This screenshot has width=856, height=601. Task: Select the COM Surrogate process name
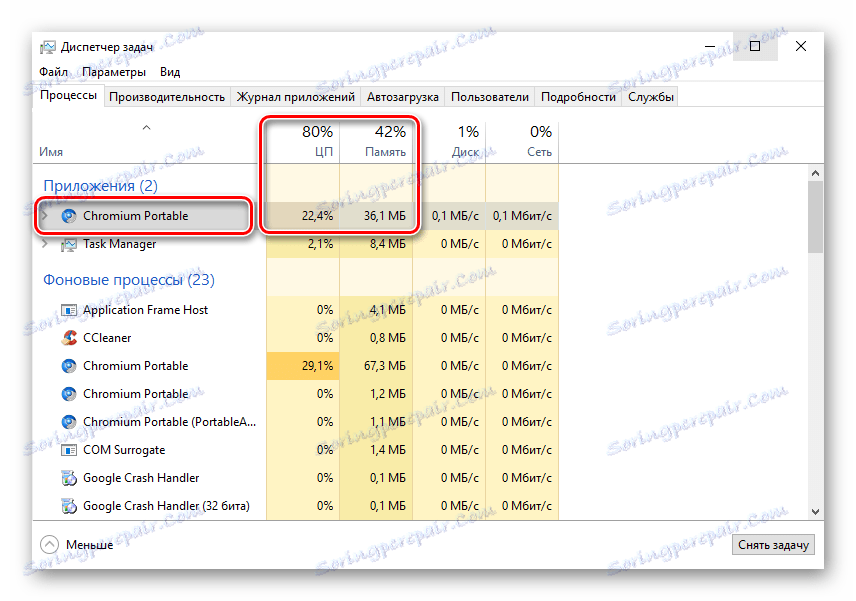(x=124, y=450)
